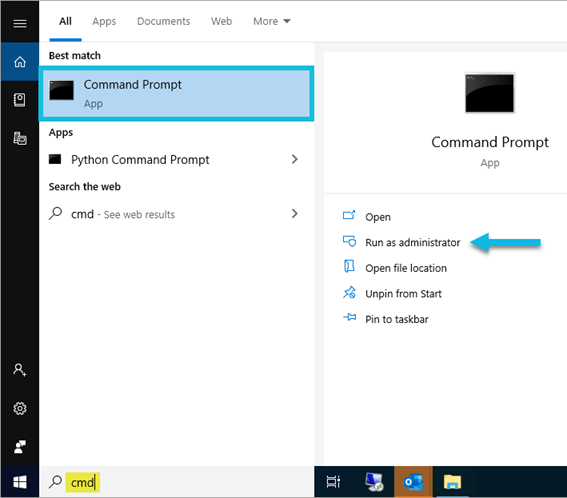
Task: Expand the More dropdown
Action: (x=272, y=21)
